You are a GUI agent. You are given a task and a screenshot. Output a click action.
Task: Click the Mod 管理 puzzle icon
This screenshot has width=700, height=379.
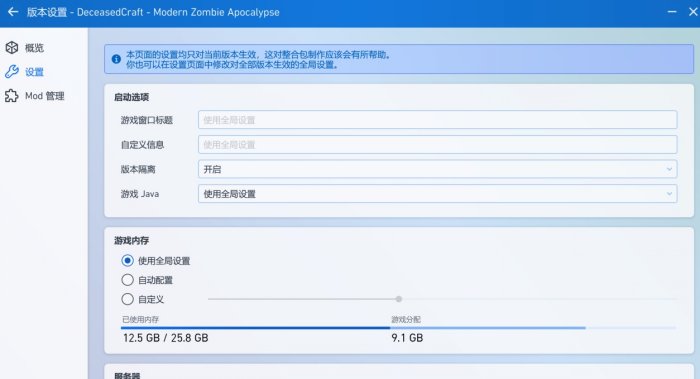(12, 96)
